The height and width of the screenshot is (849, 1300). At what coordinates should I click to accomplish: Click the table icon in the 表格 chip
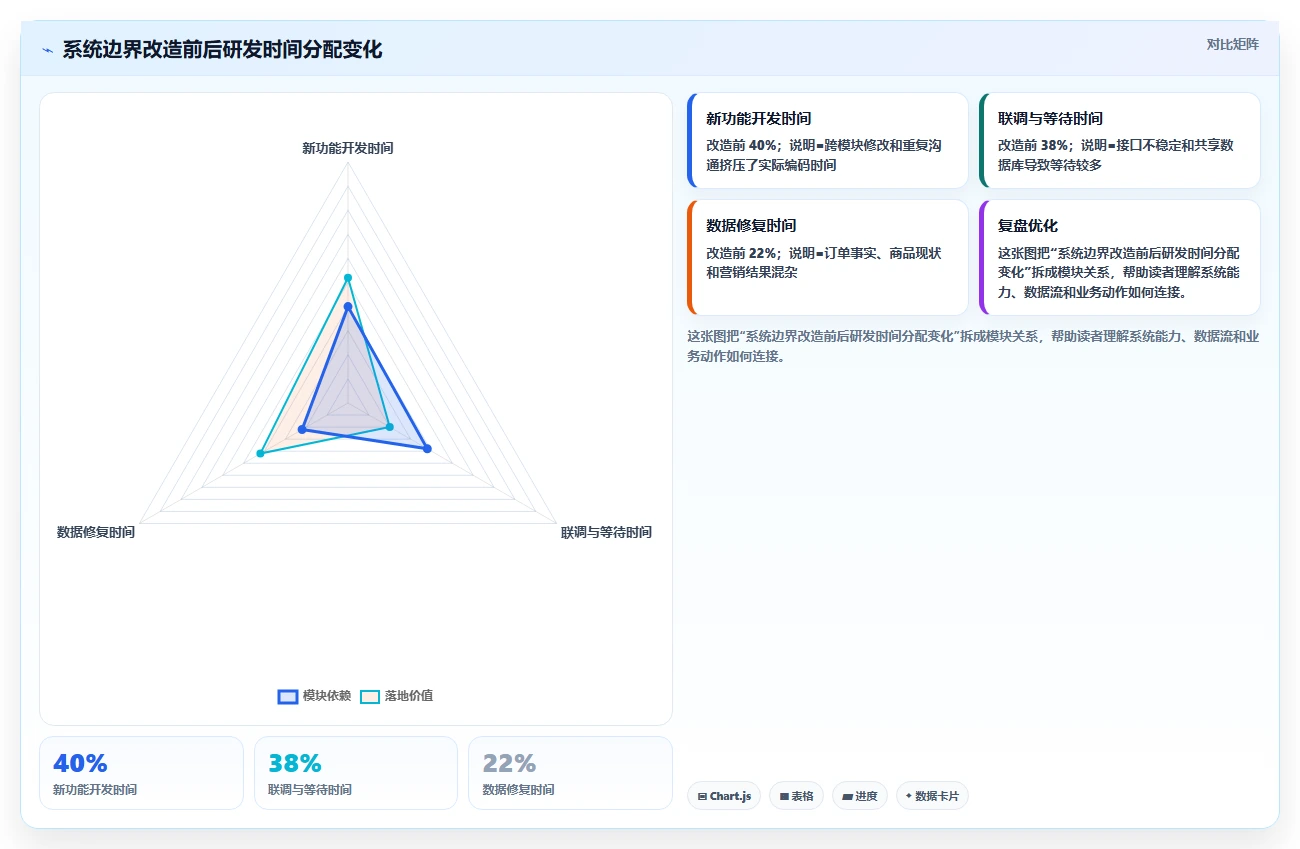785,797
